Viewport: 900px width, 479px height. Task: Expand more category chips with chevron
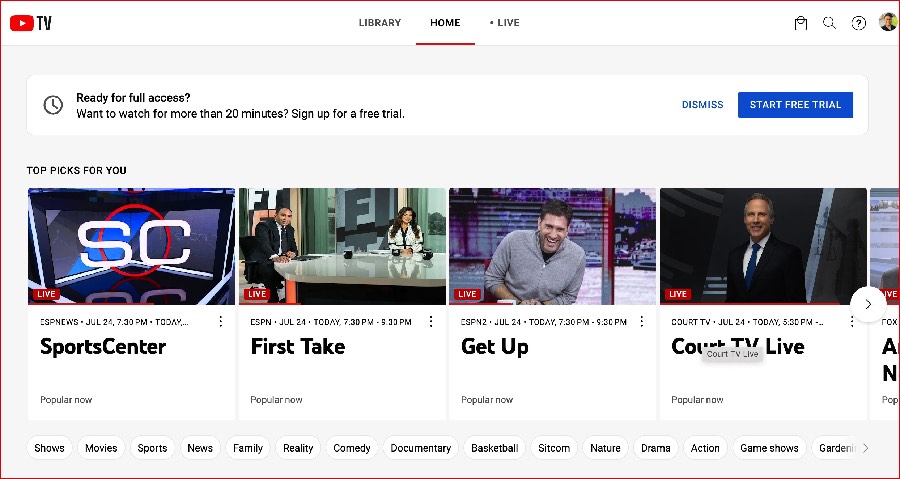(866, 448)
